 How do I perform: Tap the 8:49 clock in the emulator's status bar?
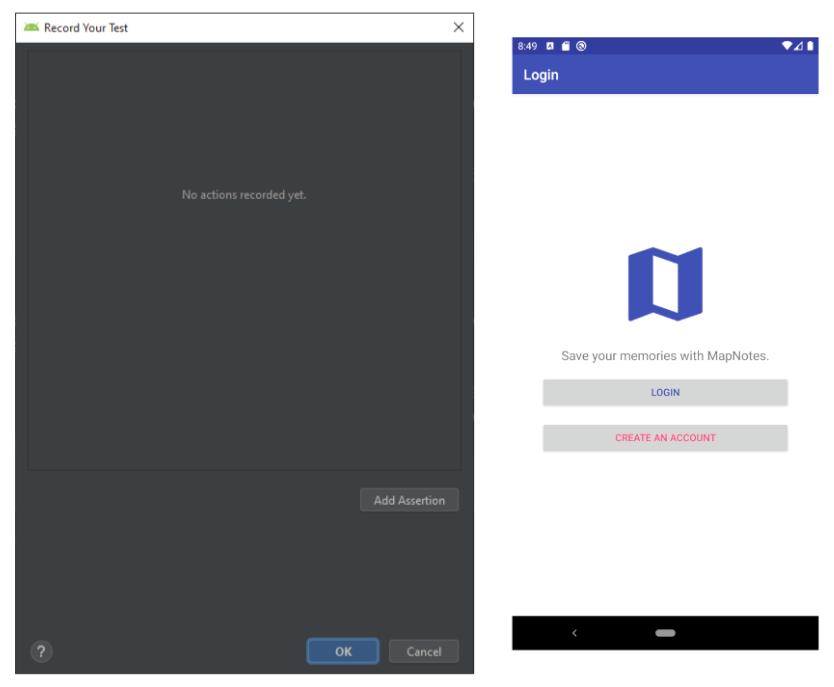pos(527,46)
